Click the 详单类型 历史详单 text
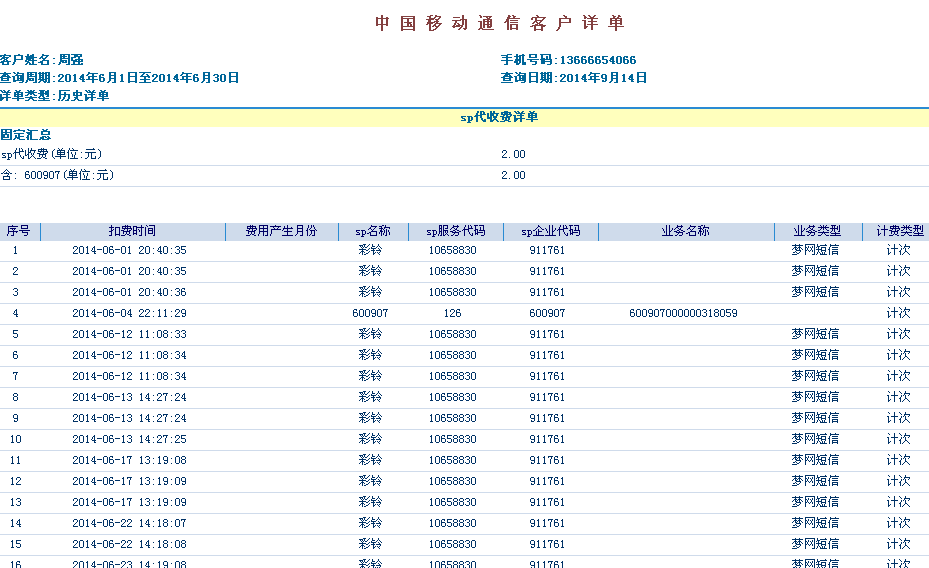 [55, 95]
